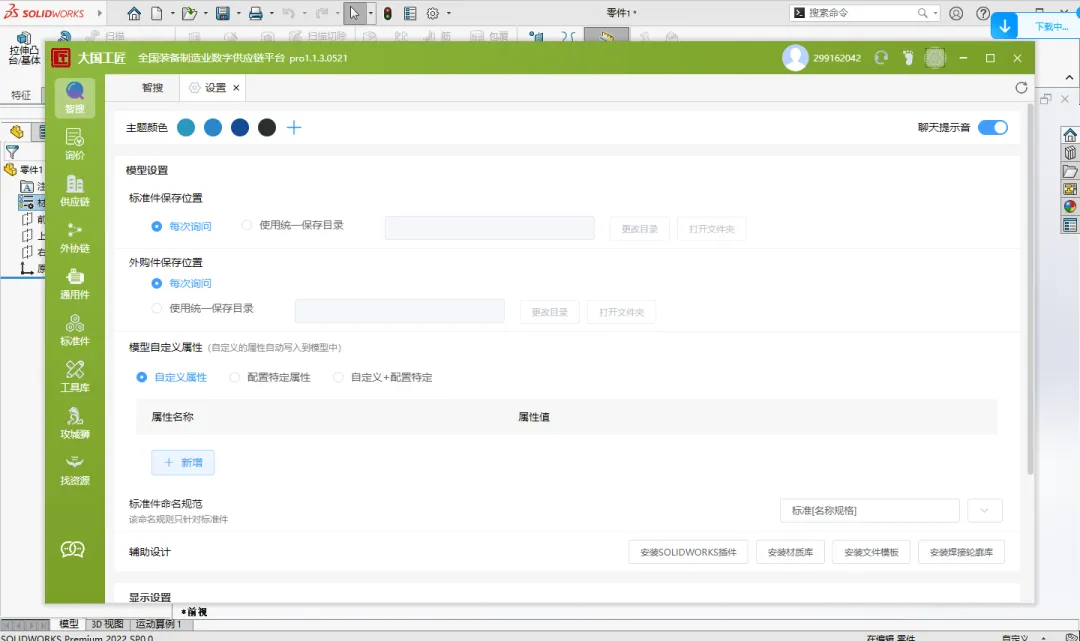The image size is (1080, 641).
Task: Open SolidWorks help question mark icon
Action: (x=983, y=13)
